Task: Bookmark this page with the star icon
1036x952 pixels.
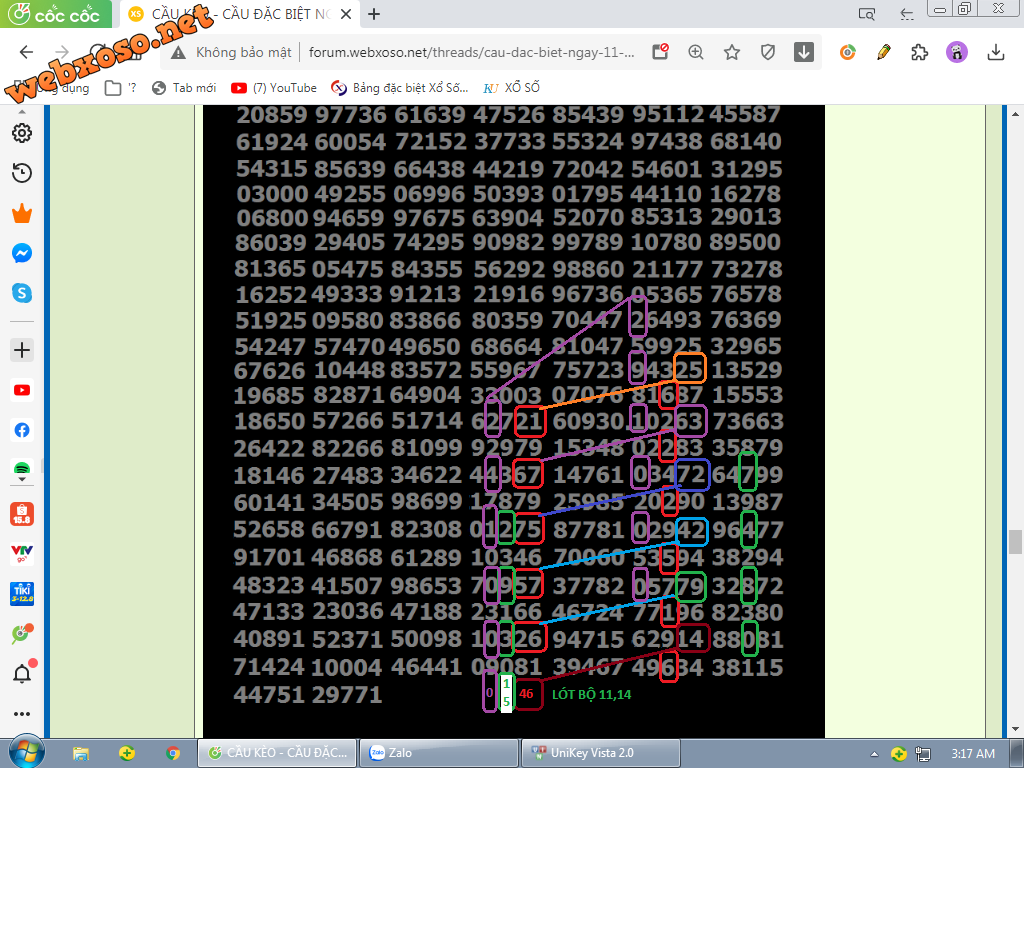Action: (732, 53)
